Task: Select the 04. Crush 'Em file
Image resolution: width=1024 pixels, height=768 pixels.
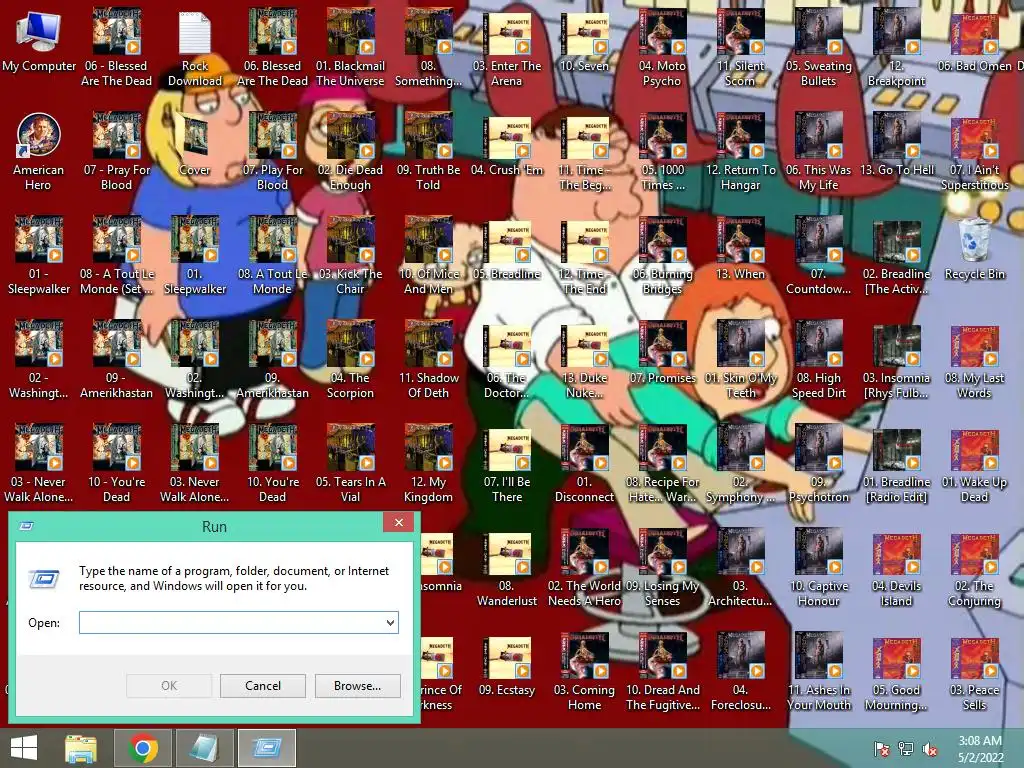Action: [x=507, y=147]
